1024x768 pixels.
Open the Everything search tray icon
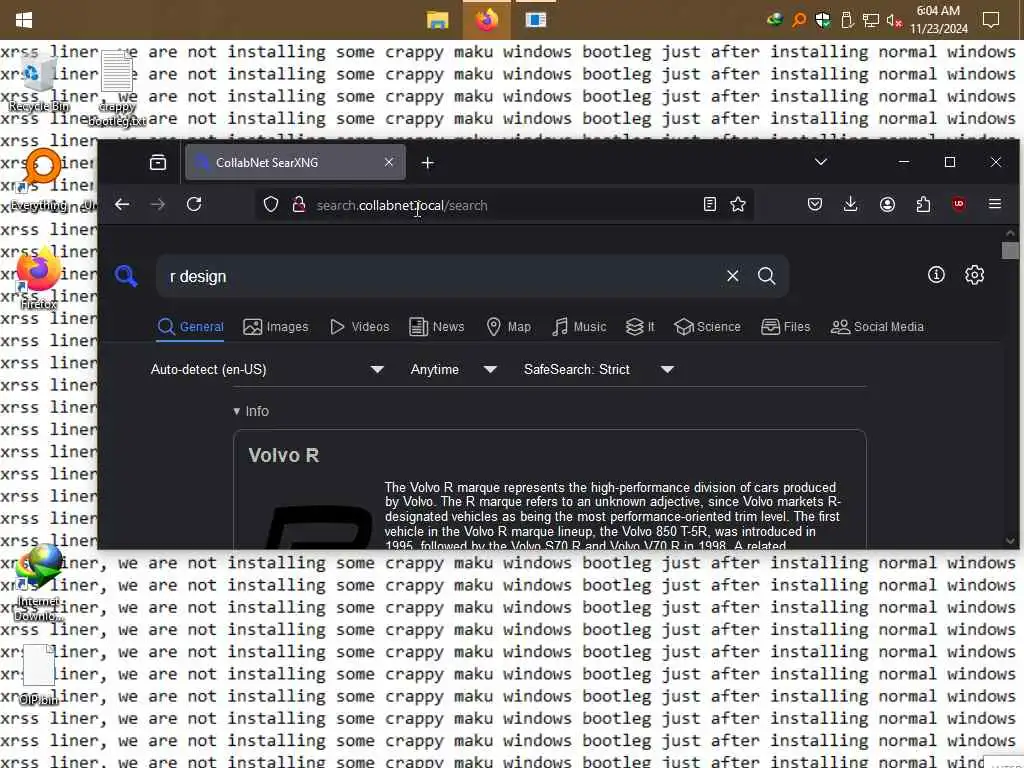[799, 20]
